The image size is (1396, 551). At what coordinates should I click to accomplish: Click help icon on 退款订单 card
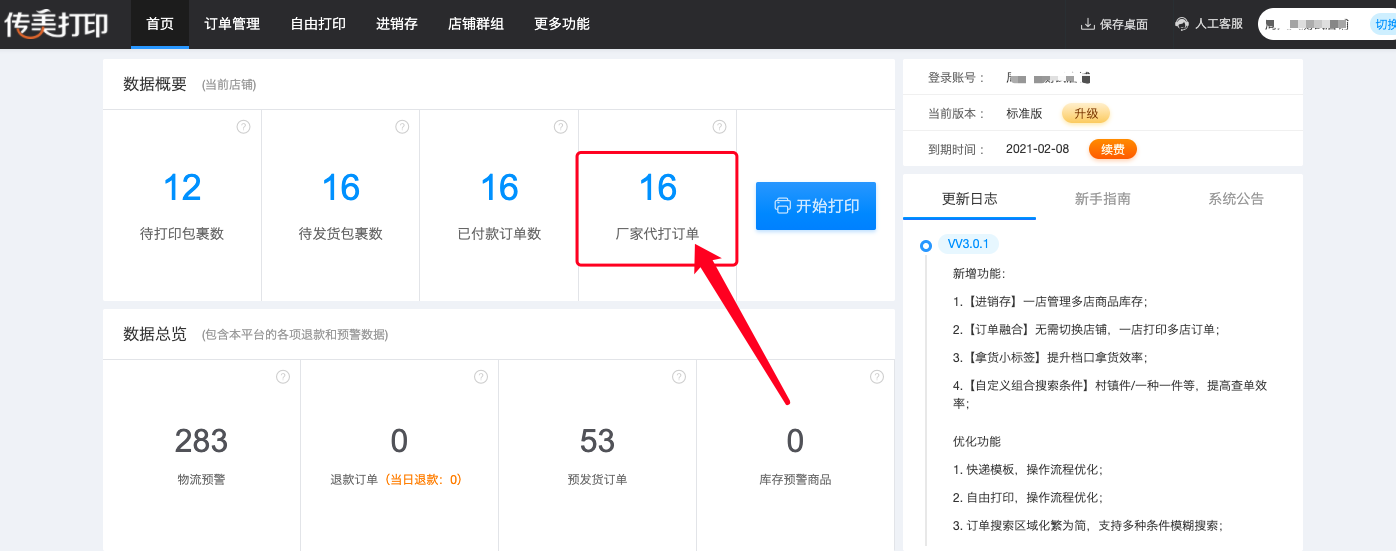[x=481, y=377]
